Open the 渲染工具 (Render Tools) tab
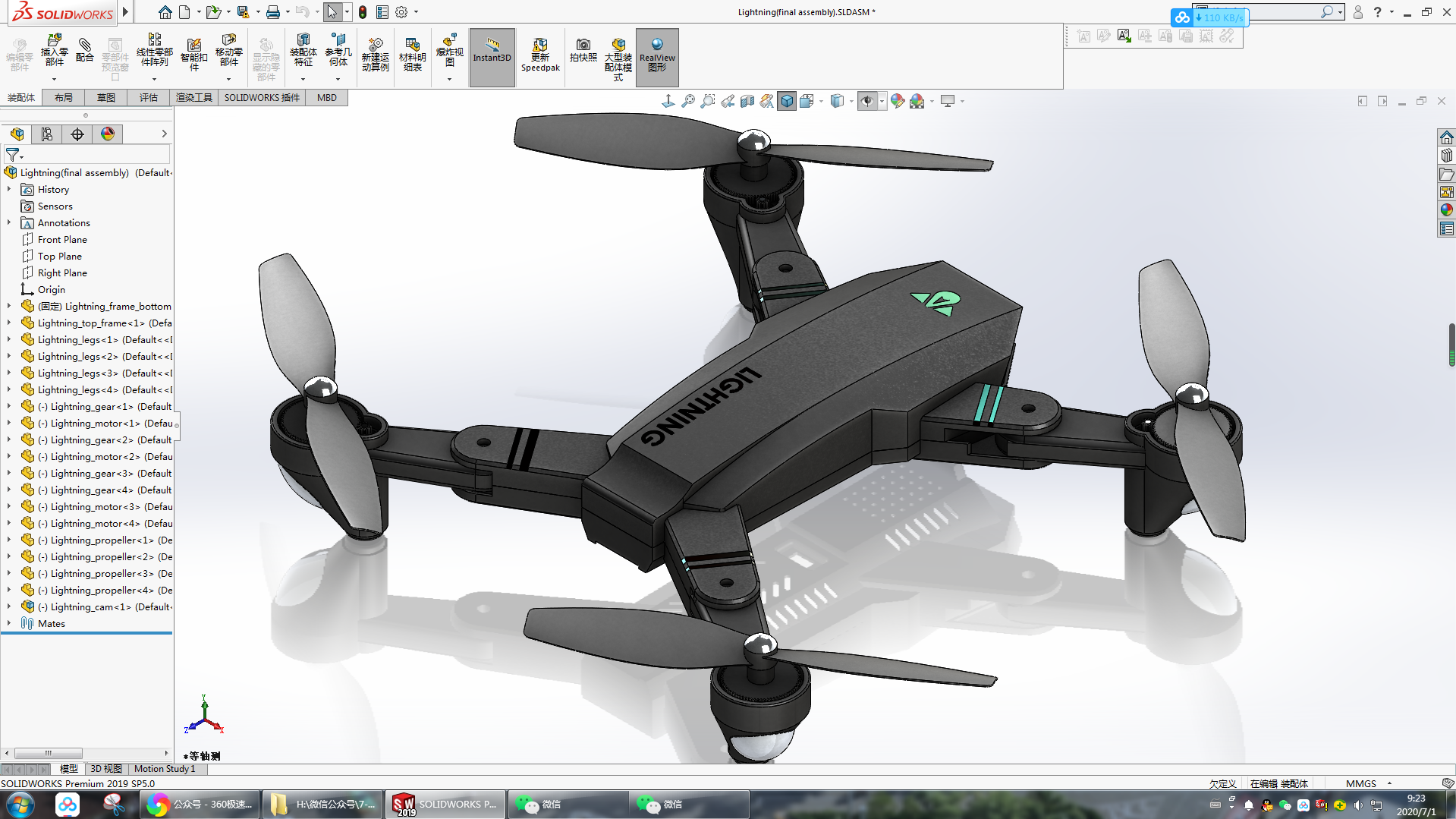Screen dimensions: 1456x819 (194, 98)
